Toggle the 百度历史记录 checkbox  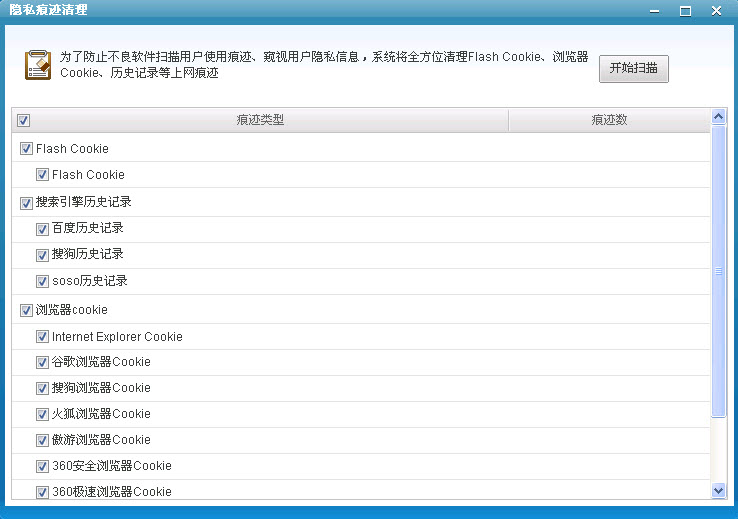42,229
